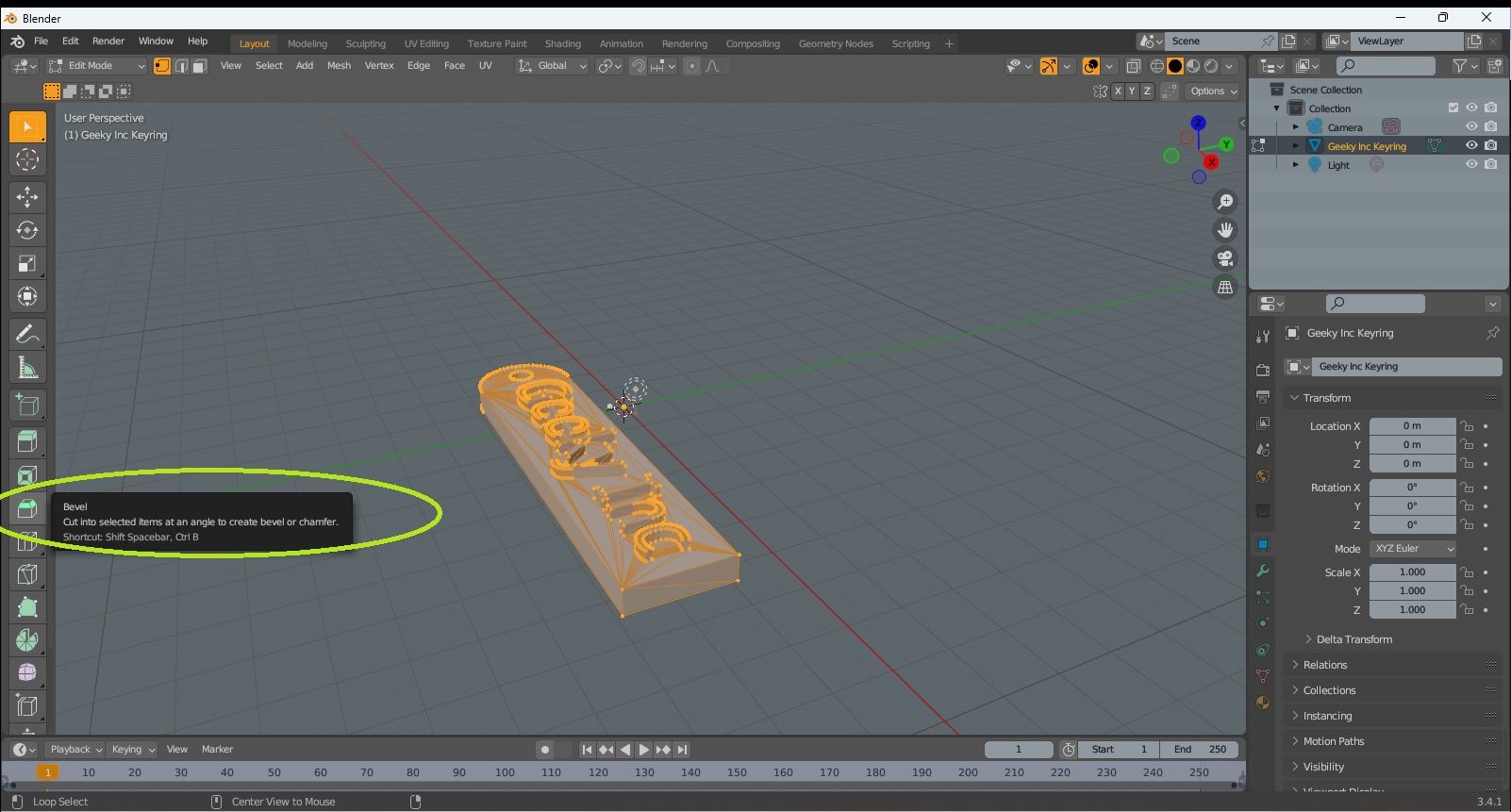1511x812 pixels.
Task: Click the Location X value field
Action: 1412,426
